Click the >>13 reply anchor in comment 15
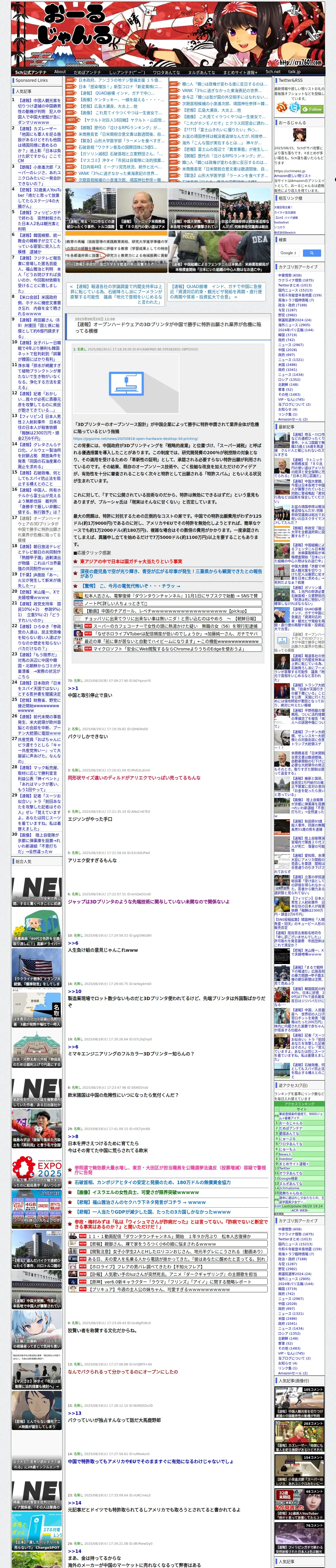This screenshot has height=1568, width=336. (74, 1413)
